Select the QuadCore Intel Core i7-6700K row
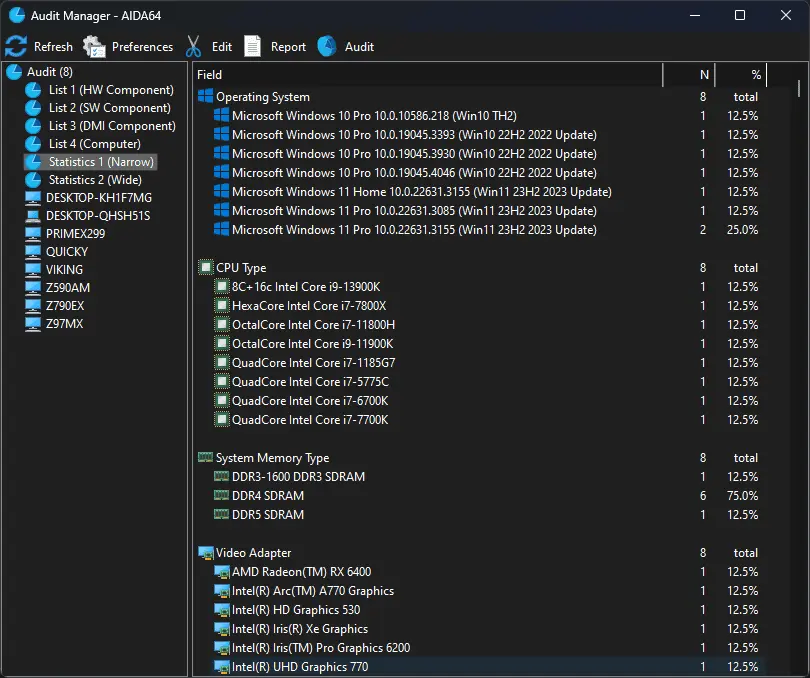The height and width of the screenshot is (678, 810). click(478, 400)
